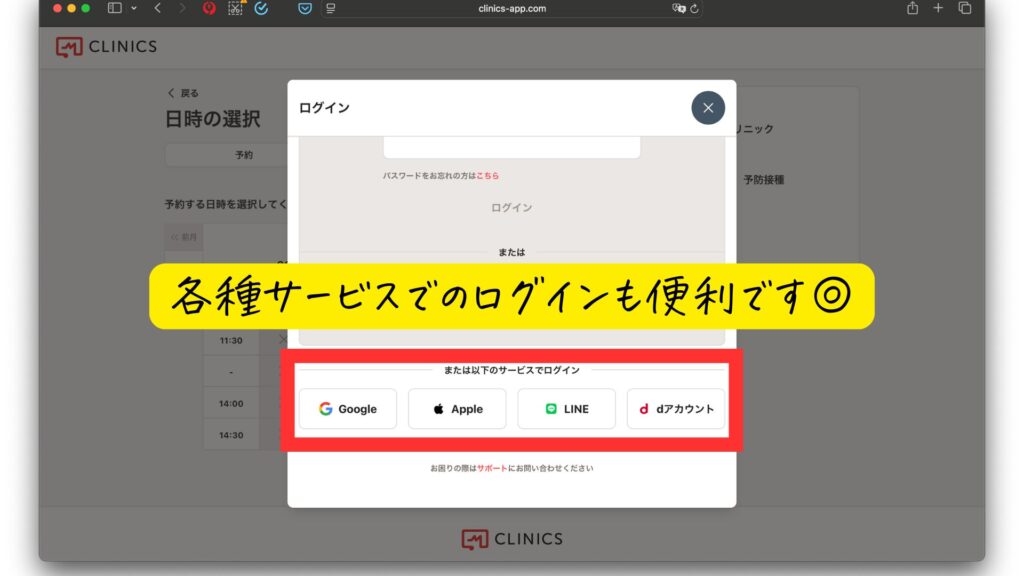Open the サポート contact link
Image resolution: width=1024 pixels, height=576 pixels.
point(492,468)
